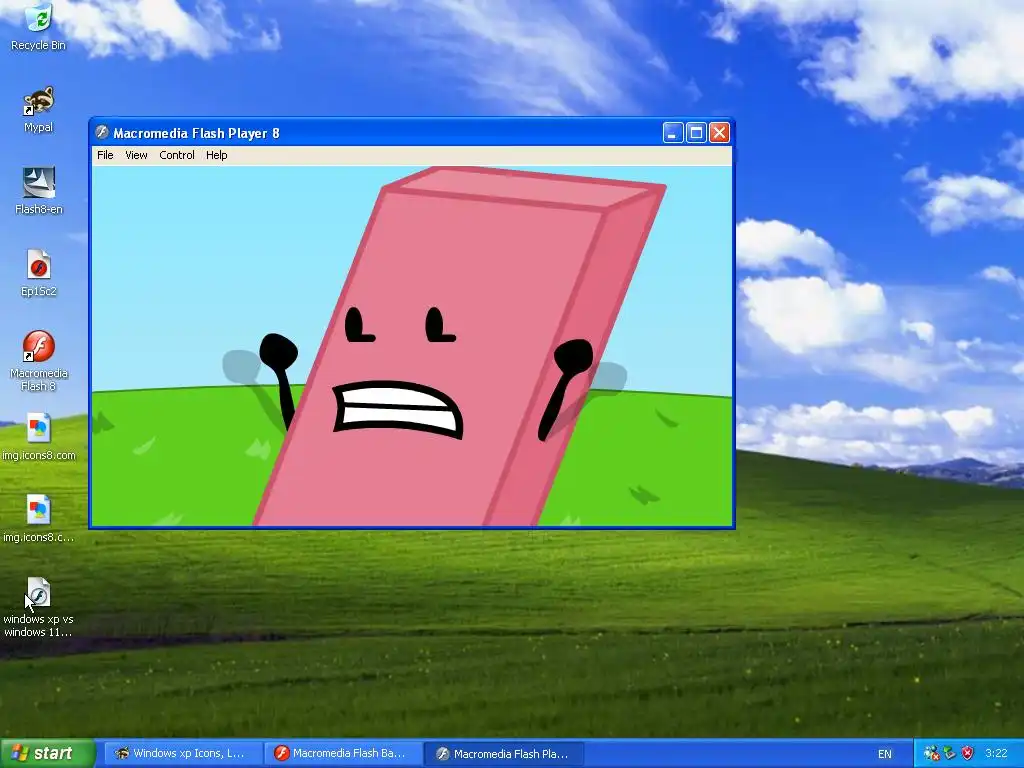The image size is (1024, 768).
Task: Open the View menu in Flash Player
Action: (136, 155)
